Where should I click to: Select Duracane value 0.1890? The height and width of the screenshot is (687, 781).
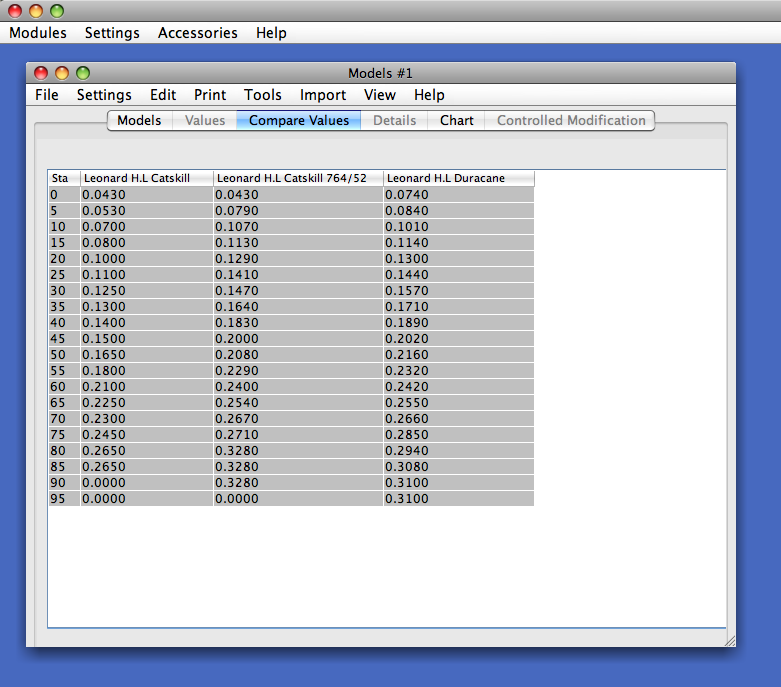coord(459,323)
